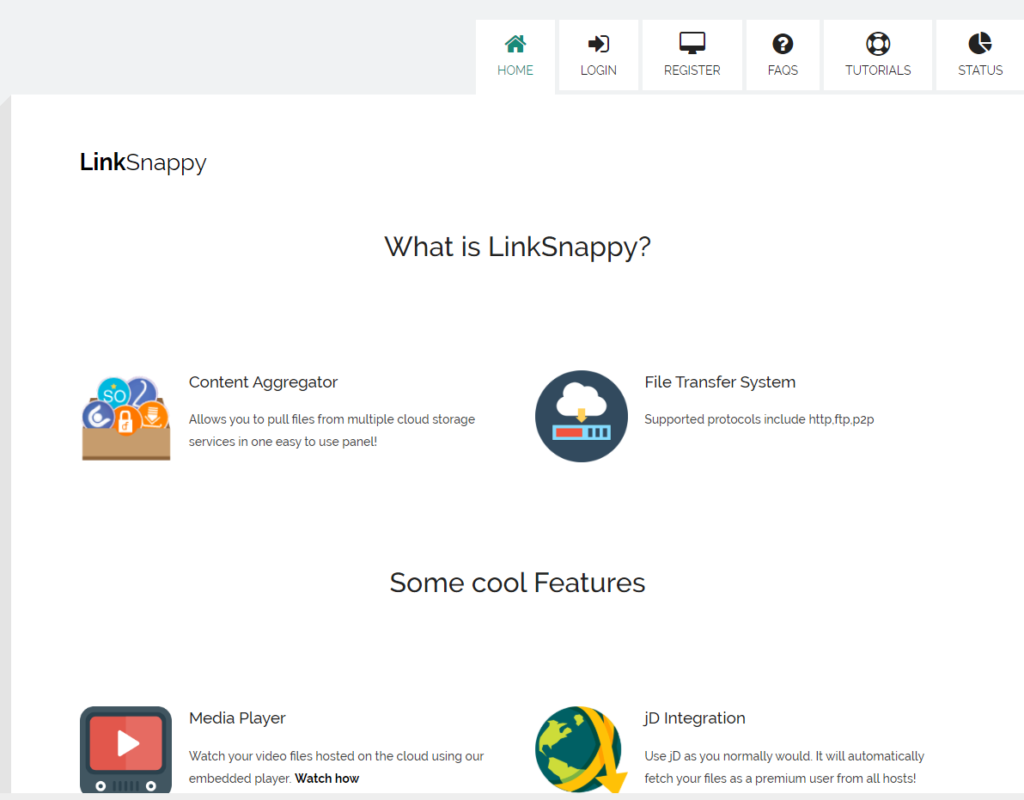This screenshot has height=800, width=1024.
Task: Click the "What is LinkSnappy?" title
Action: point(517,247)
